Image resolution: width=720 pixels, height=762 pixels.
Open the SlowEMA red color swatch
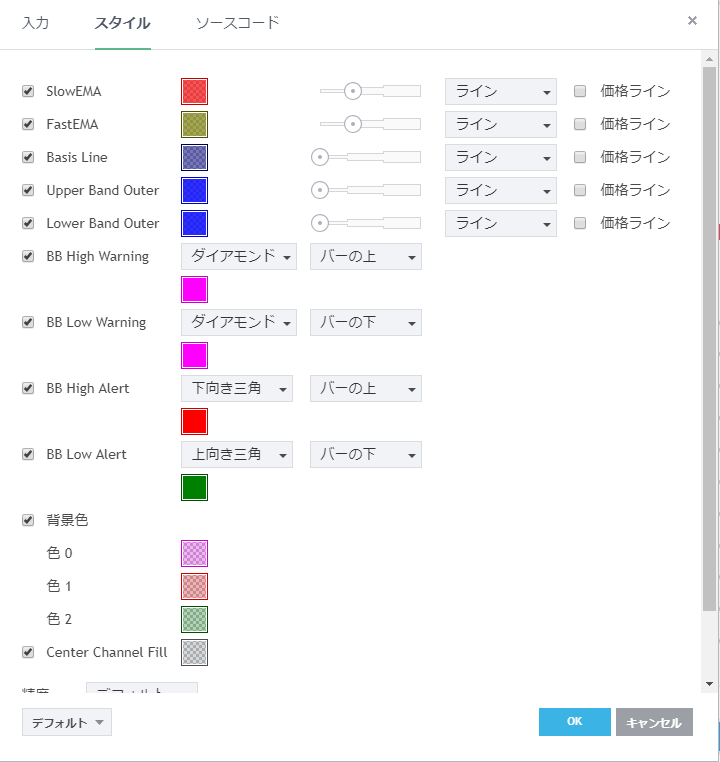194,92
